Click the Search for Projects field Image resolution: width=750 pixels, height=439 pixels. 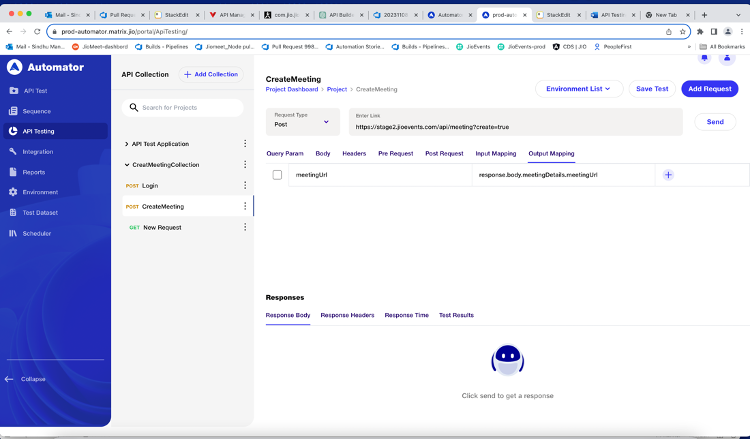point(183,108)
